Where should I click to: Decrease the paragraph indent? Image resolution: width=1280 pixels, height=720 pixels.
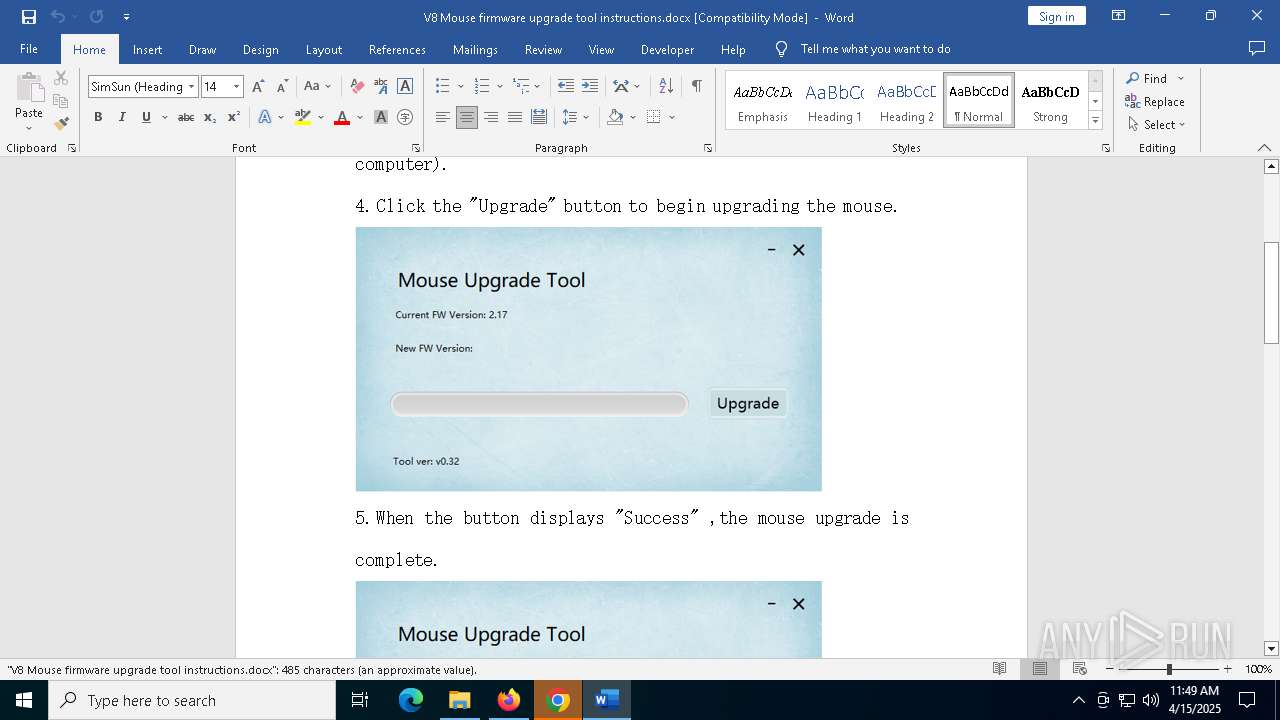(x=566, y=87)
